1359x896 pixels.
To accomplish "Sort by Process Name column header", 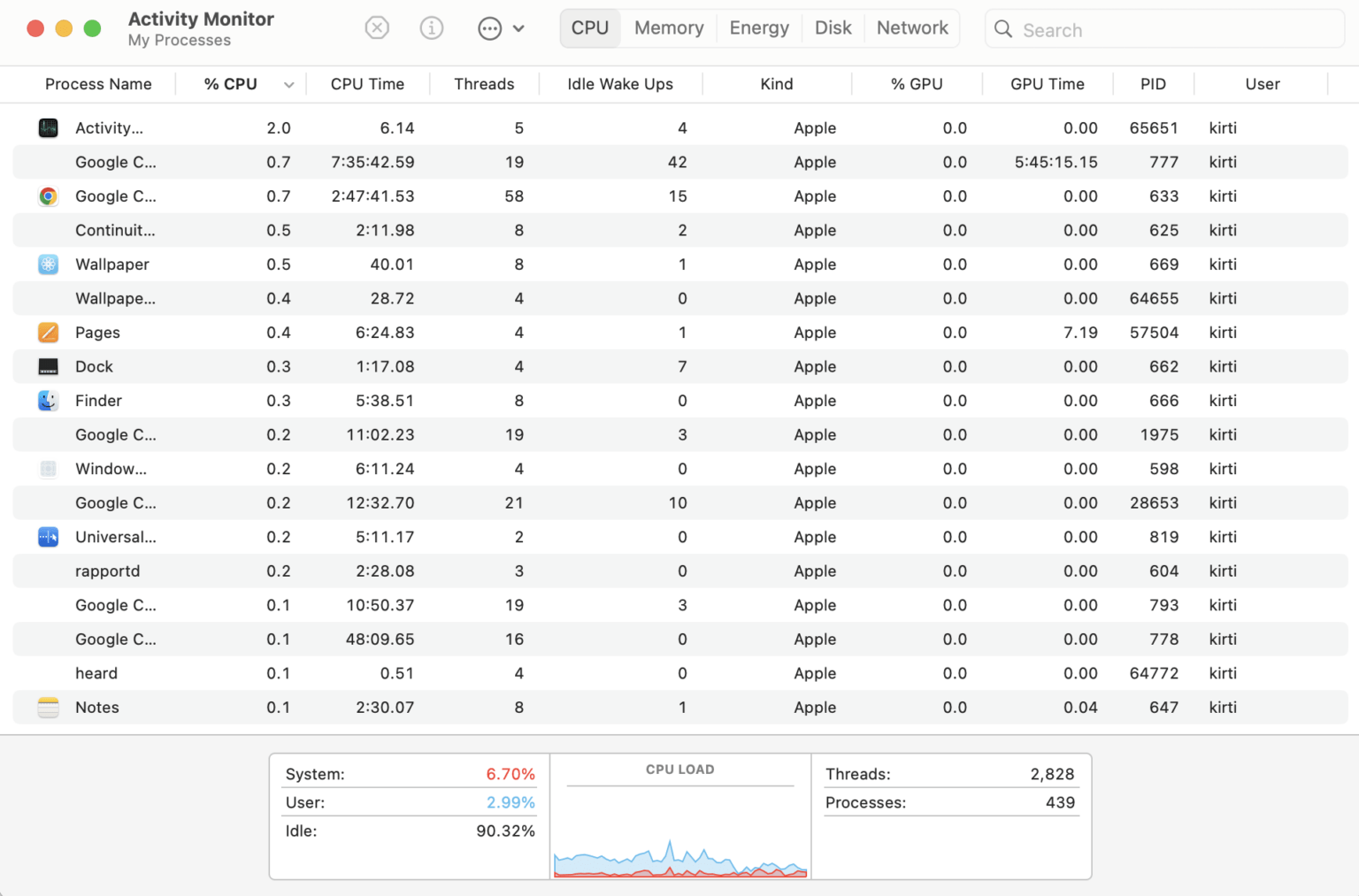I will tap(98, 84).
